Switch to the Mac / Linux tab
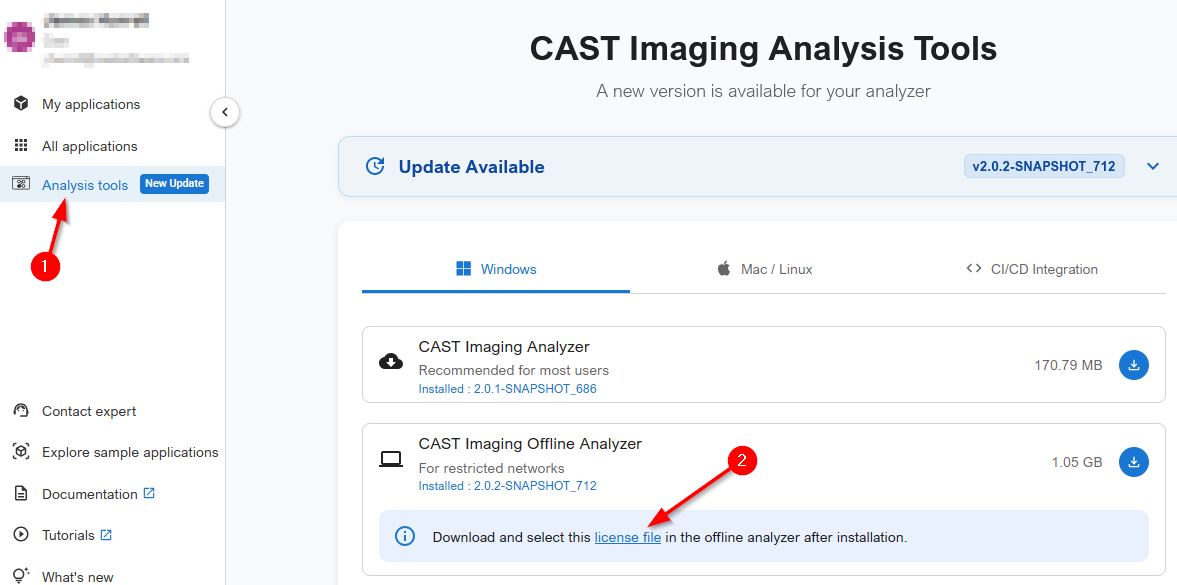Viewport: 1177px width, 585px height. coord(764,269)
